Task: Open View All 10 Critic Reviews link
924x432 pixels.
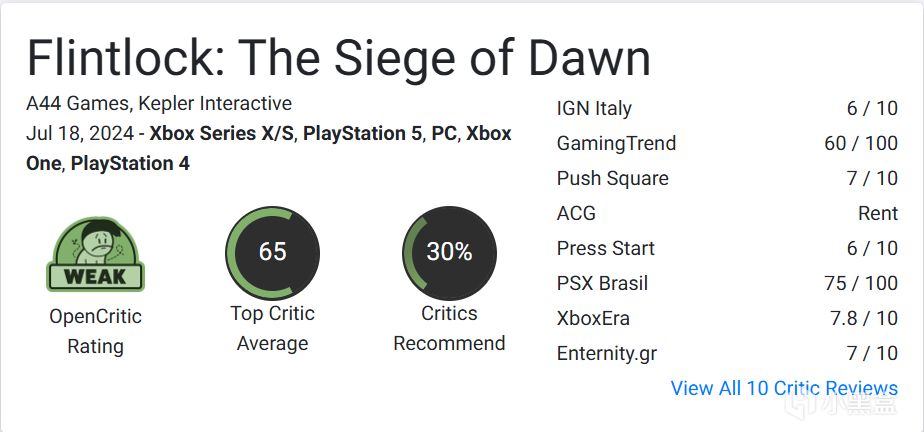Action: [x=784, y=388]
